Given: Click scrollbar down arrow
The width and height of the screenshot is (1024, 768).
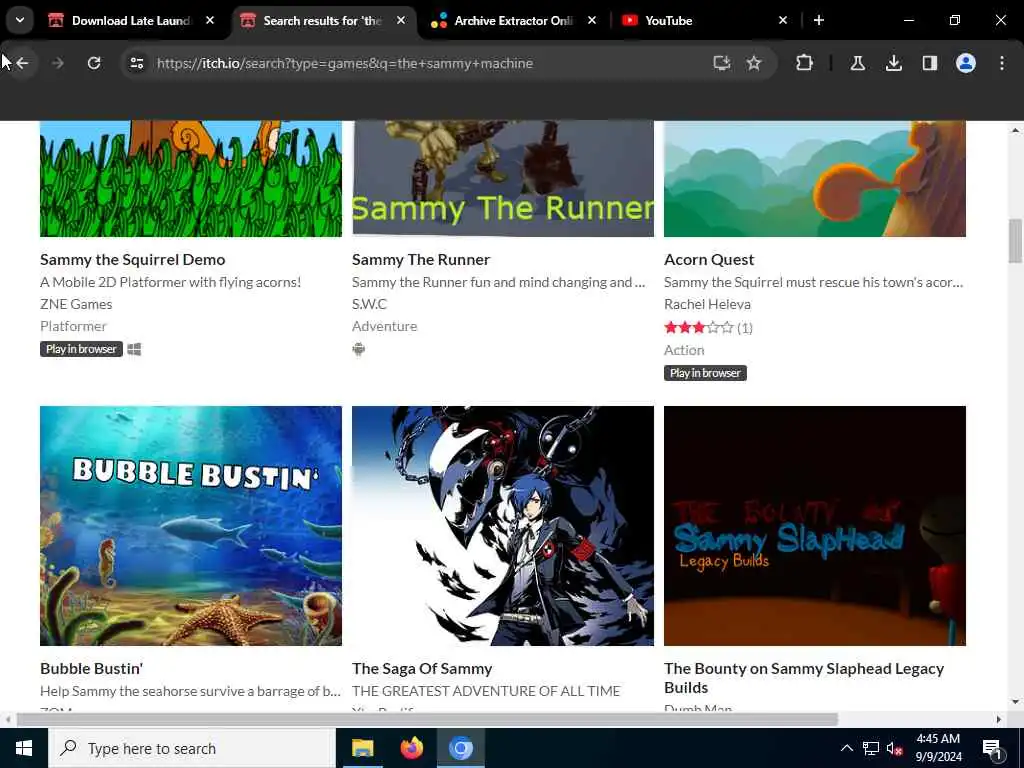Looking at the screenshot, I should (1015, 703).
